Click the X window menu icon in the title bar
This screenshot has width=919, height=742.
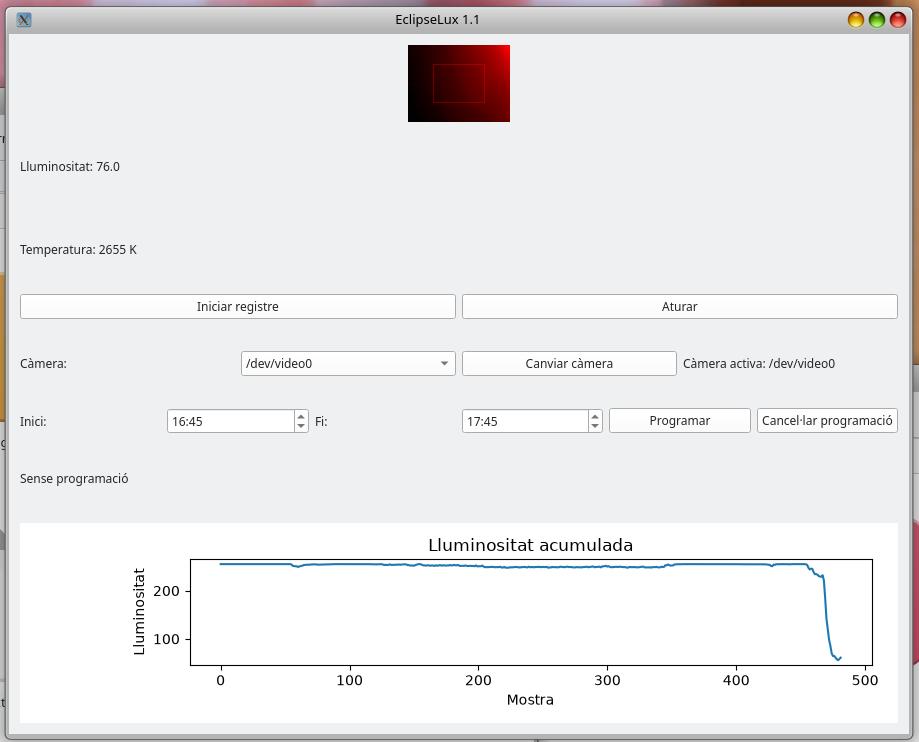click(24, 20)
